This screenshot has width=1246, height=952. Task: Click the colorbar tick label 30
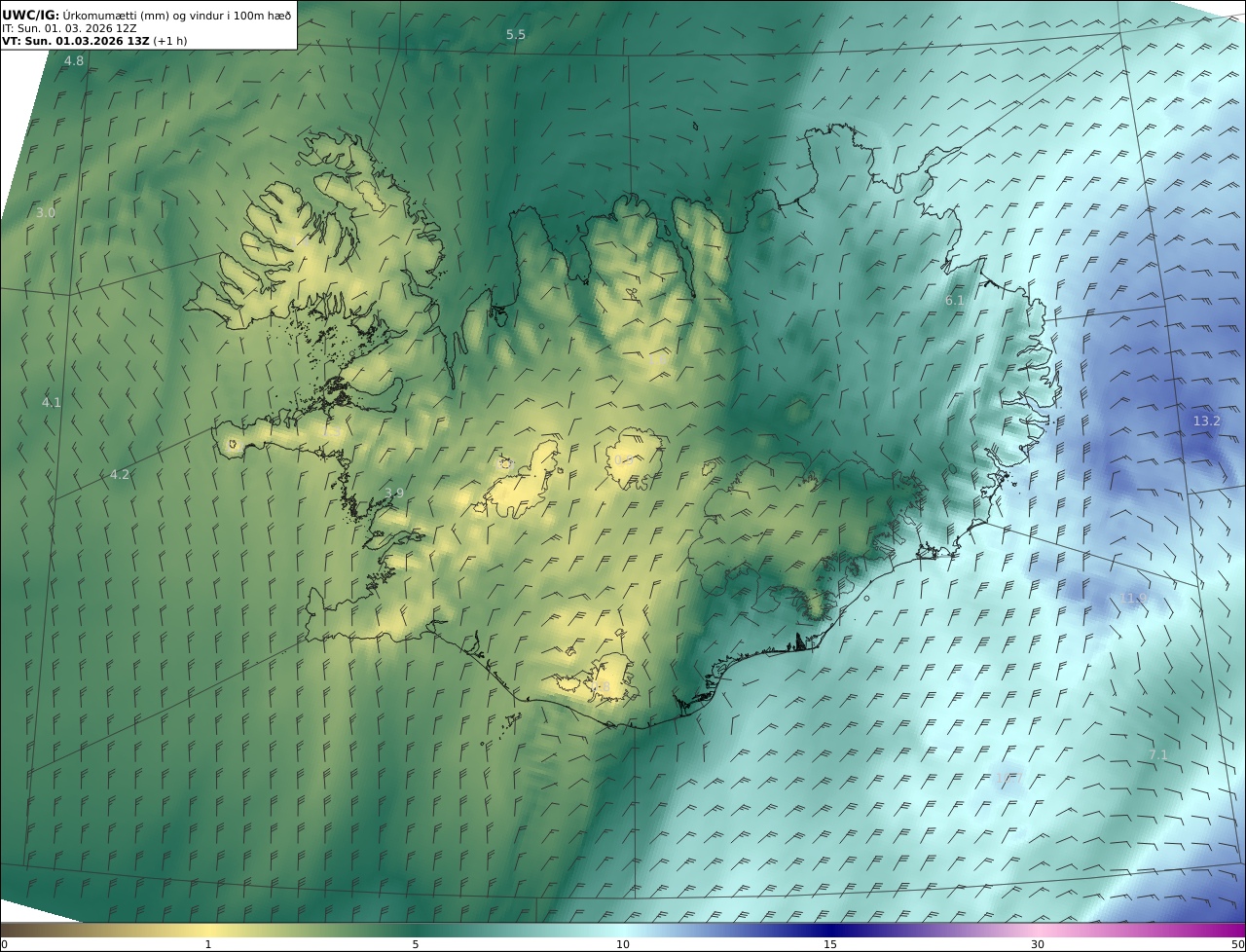click(x=1038, y=945)
